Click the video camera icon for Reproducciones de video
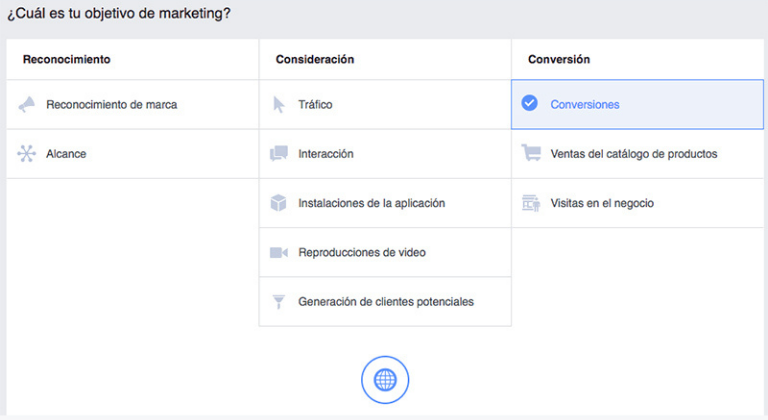 tap(279, 252)
